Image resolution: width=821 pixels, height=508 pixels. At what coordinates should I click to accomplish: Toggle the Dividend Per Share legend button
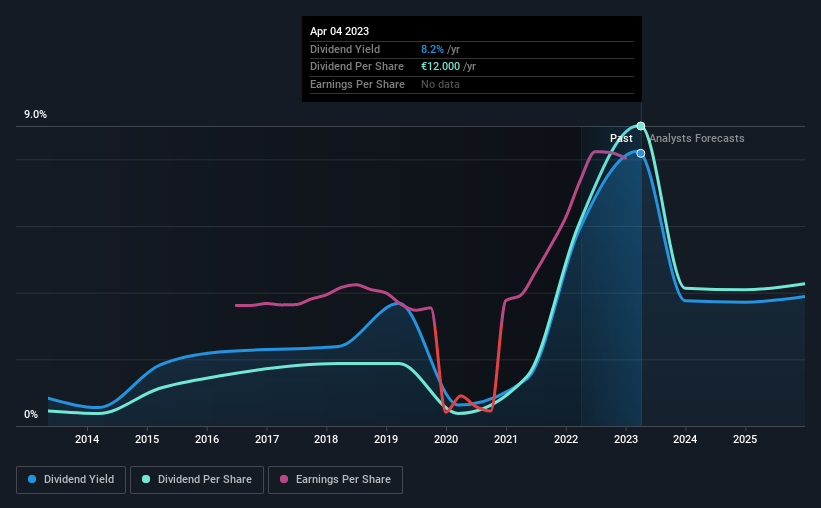197,480
